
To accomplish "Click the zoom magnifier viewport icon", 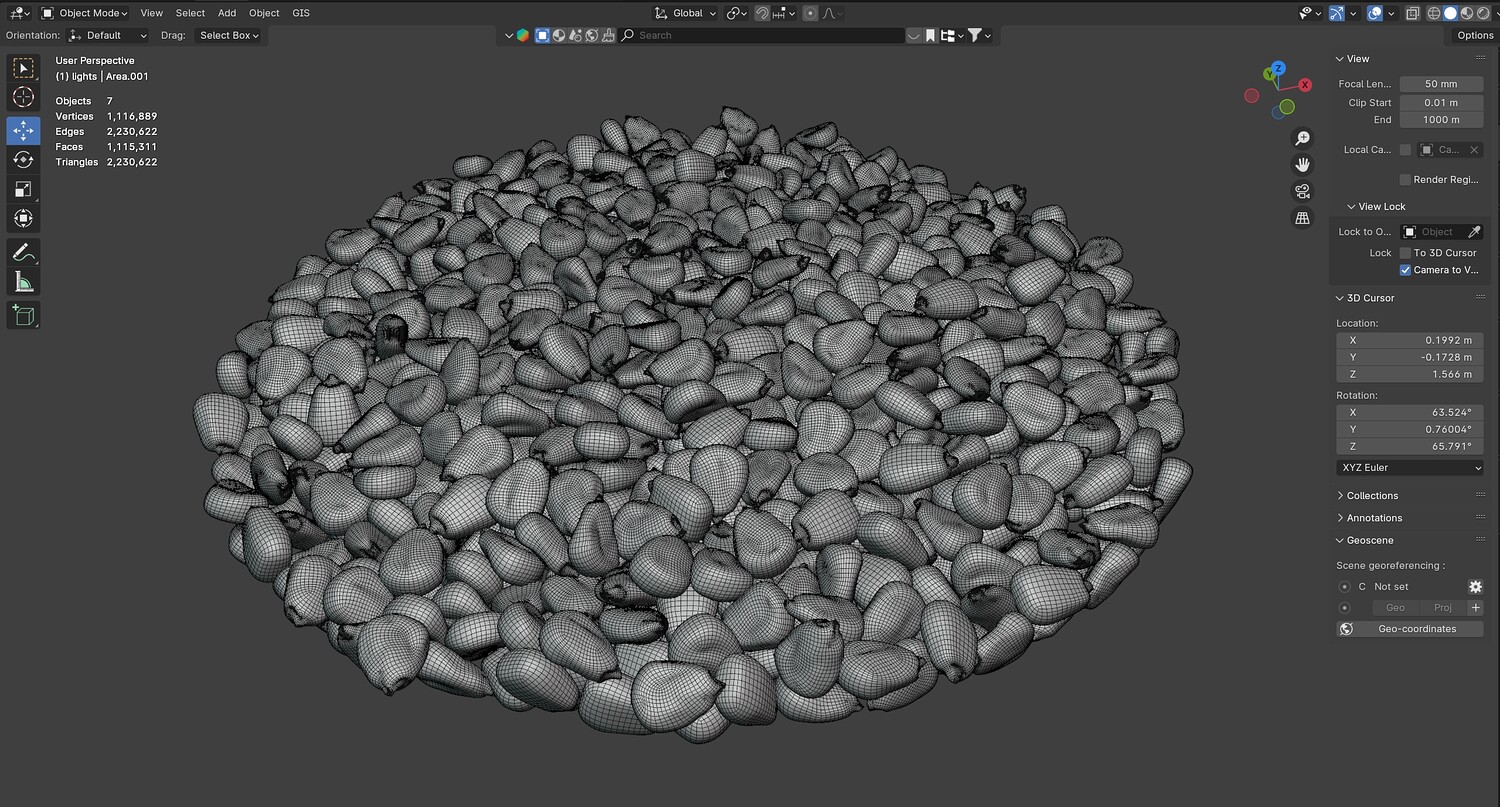I will tap(1302, 138).
